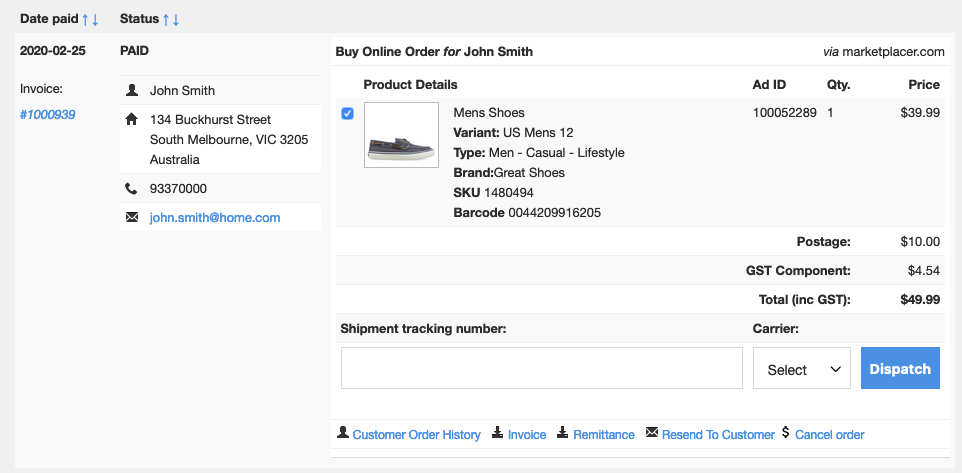This screenshot has width=962, height=473.
Task: Click the Mens Shoes product thumbnail
Action: [x=401, y=135]
